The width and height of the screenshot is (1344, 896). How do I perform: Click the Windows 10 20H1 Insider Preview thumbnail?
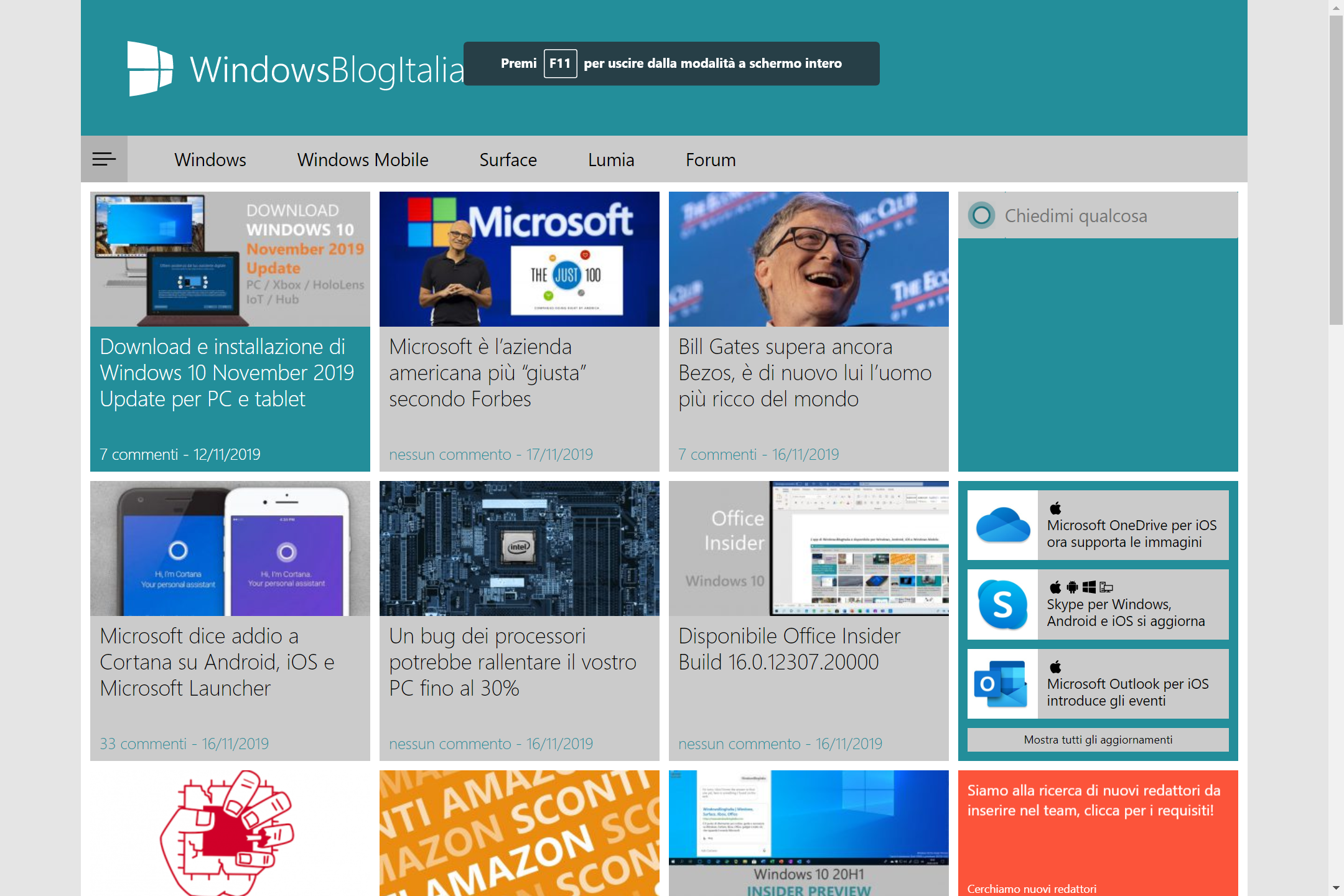click(x=809, y=833)
